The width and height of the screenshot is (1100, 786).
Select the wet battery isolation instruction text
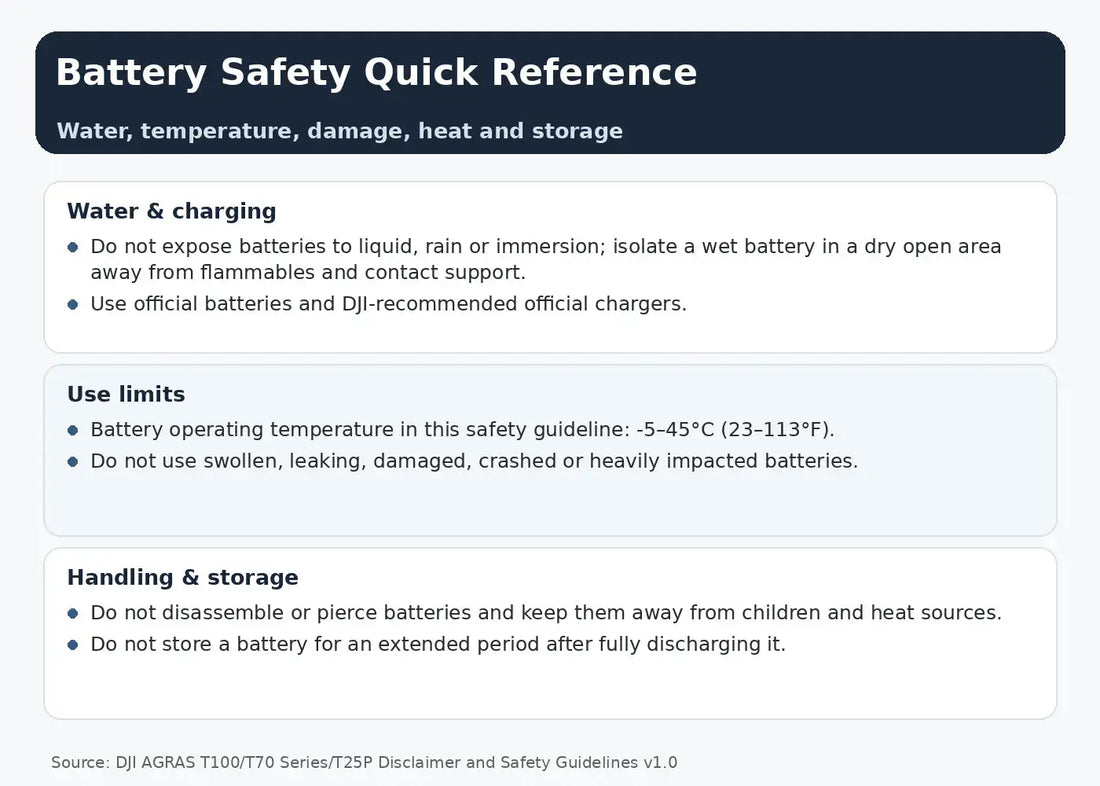[546, 259]
